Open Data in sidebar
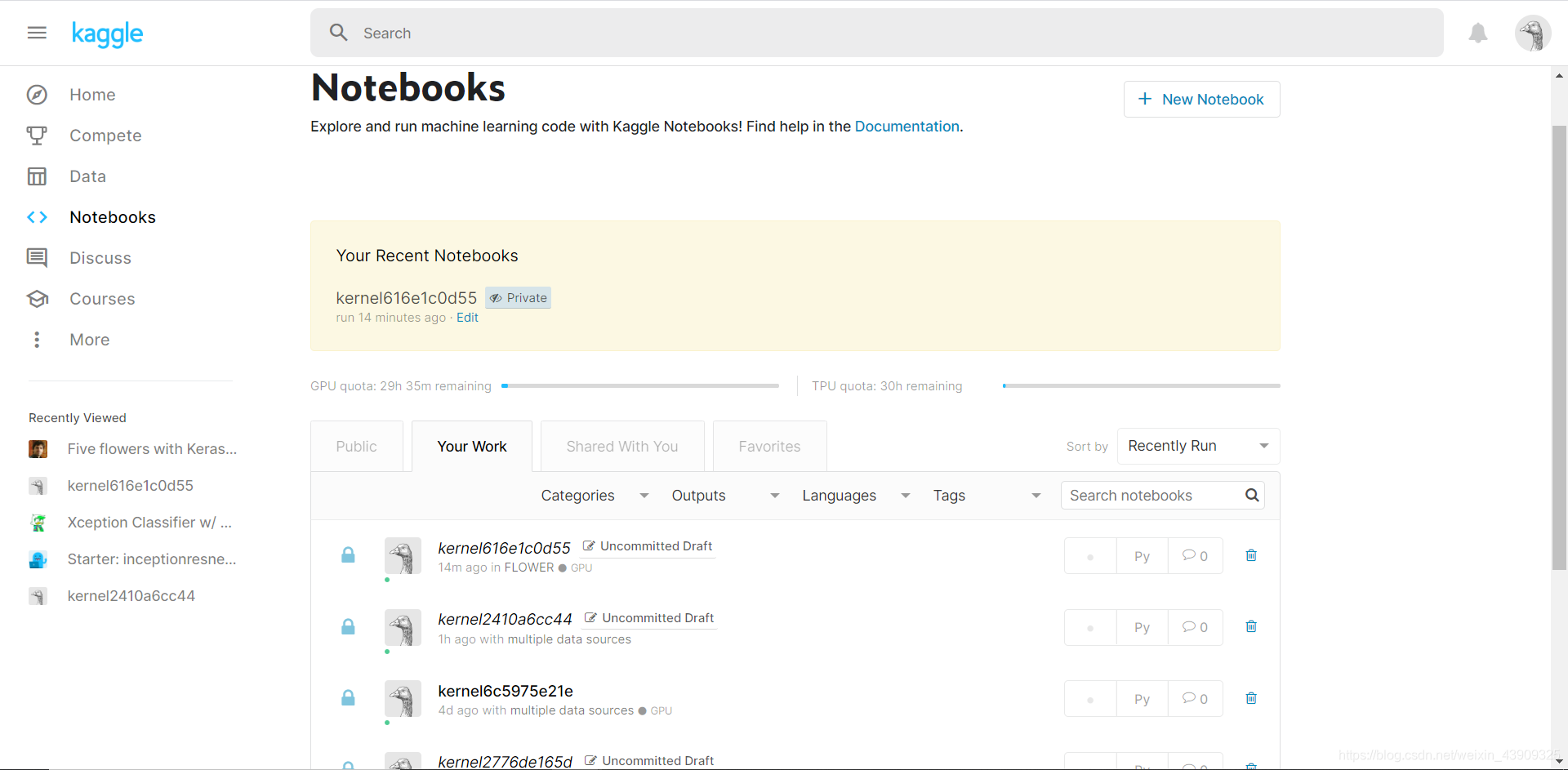Viewport: 1568px width, 770px height. pos(87,176)
